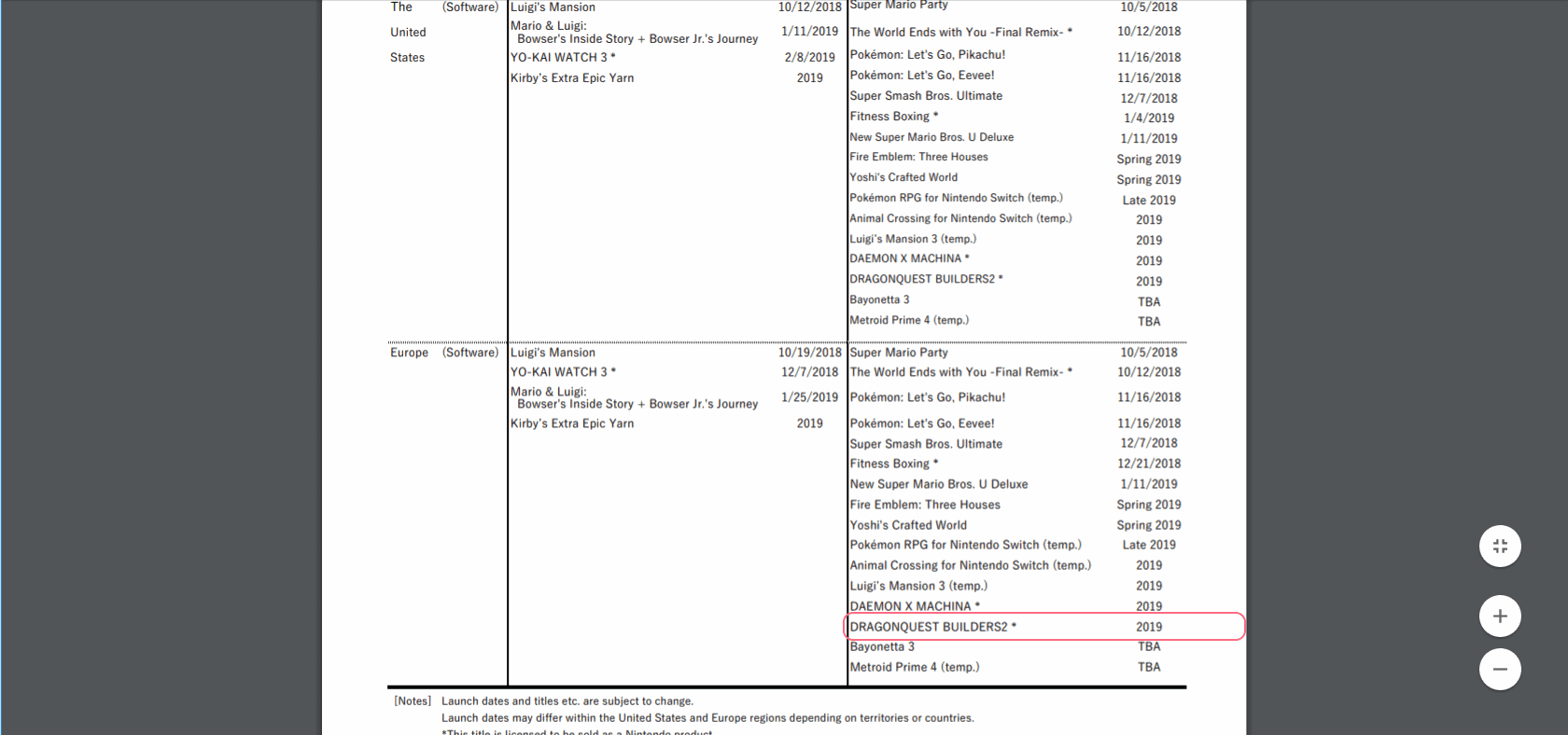The image size is (1568, 735).
Task: Click the date 10/19/2018 for Luigi's Mansion
Action: (x=809, y=353)
